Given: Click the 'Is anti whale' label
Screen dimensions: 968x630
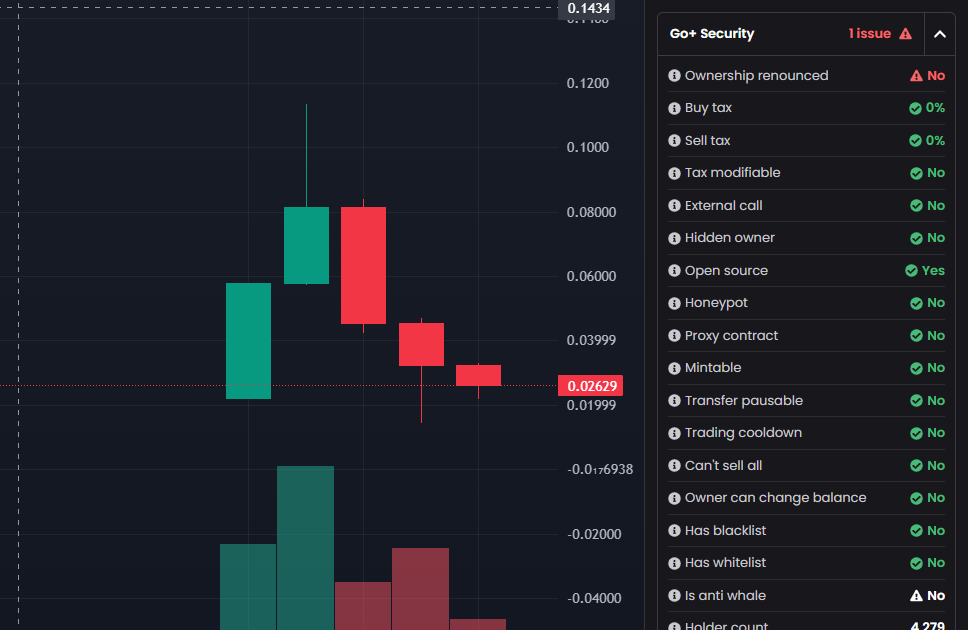Looking at the screenshot, I should coord(725,595).
